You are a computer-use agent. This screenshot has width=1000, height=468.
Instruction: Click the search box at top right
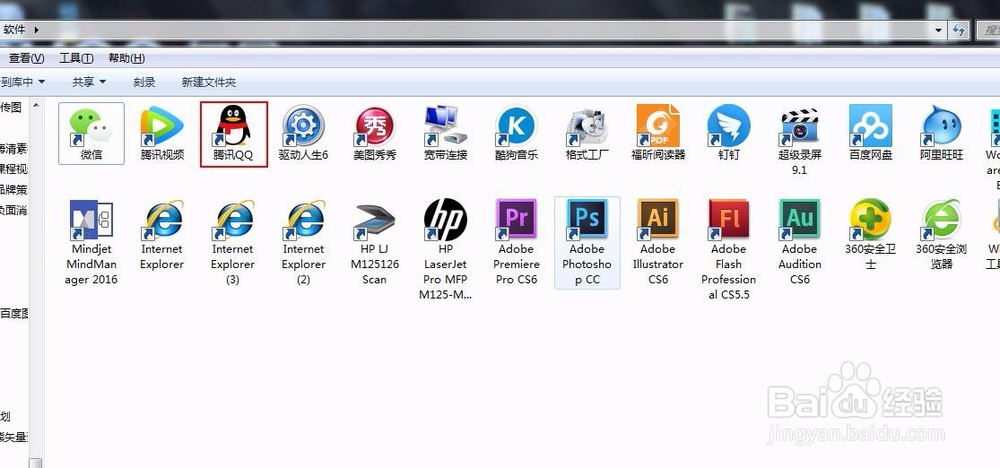click(x=989, y=30)
